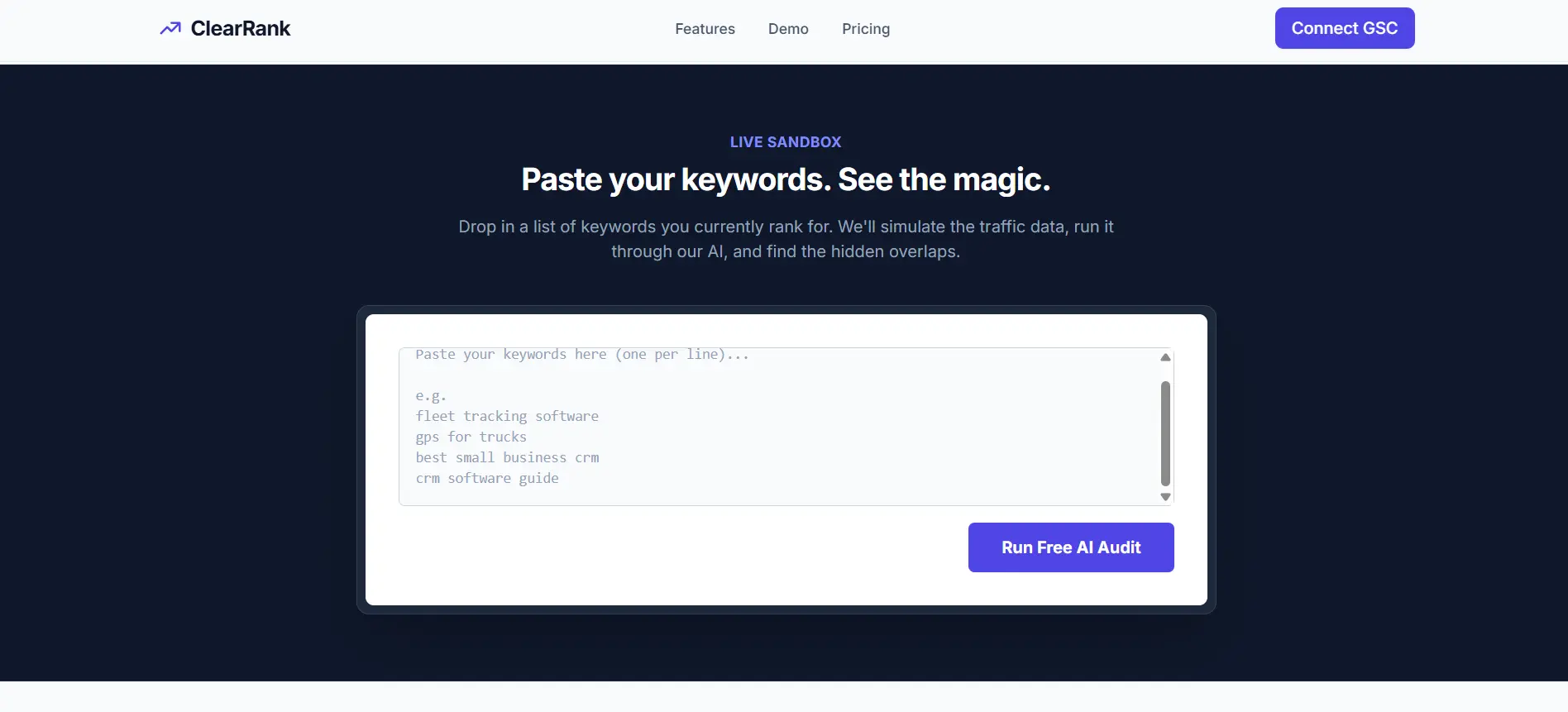Navigate to Pricing page
The width and height of the screenshot is (1568, 712).
(866, 29)
